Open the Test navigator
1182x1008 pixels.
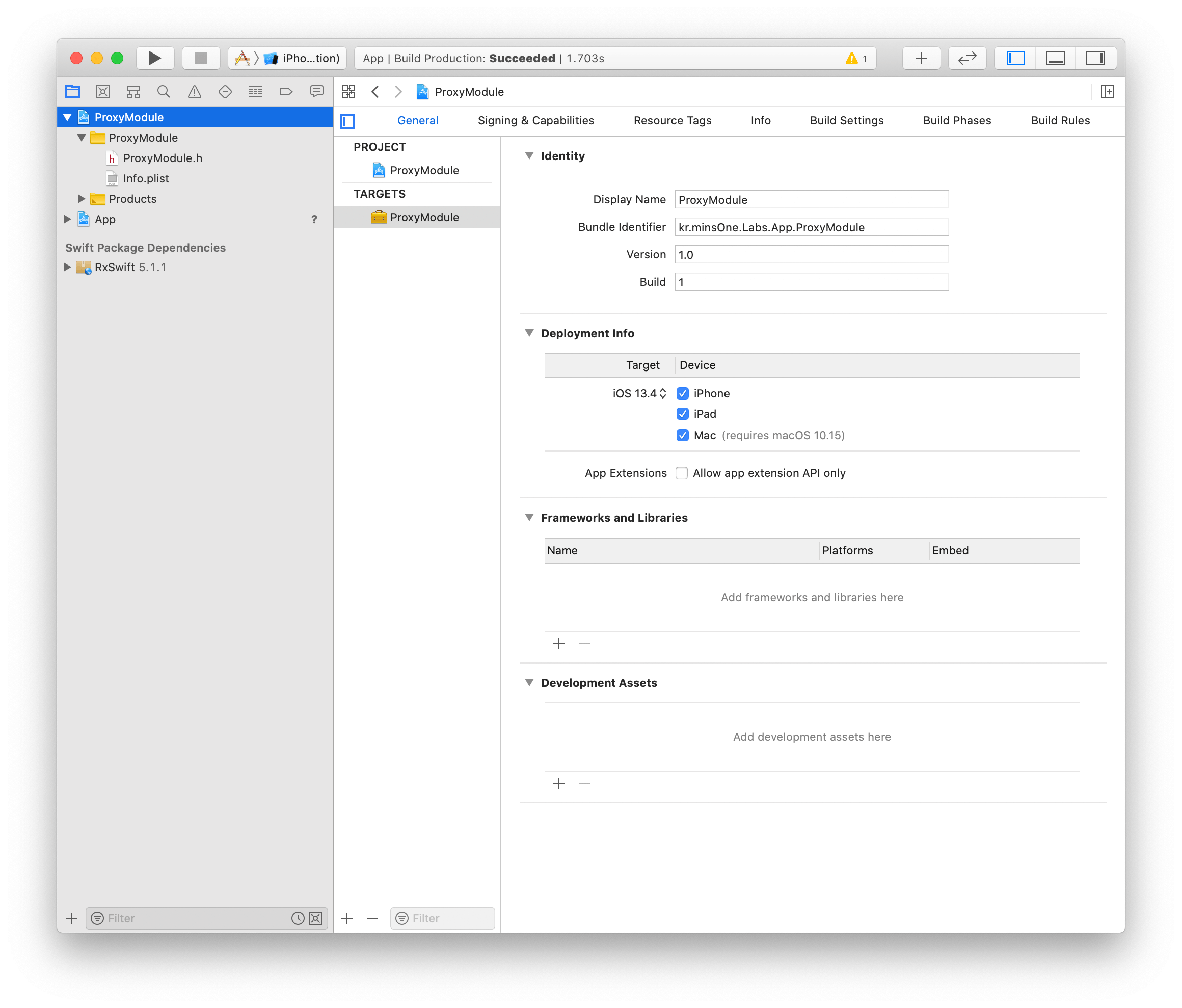225,91
